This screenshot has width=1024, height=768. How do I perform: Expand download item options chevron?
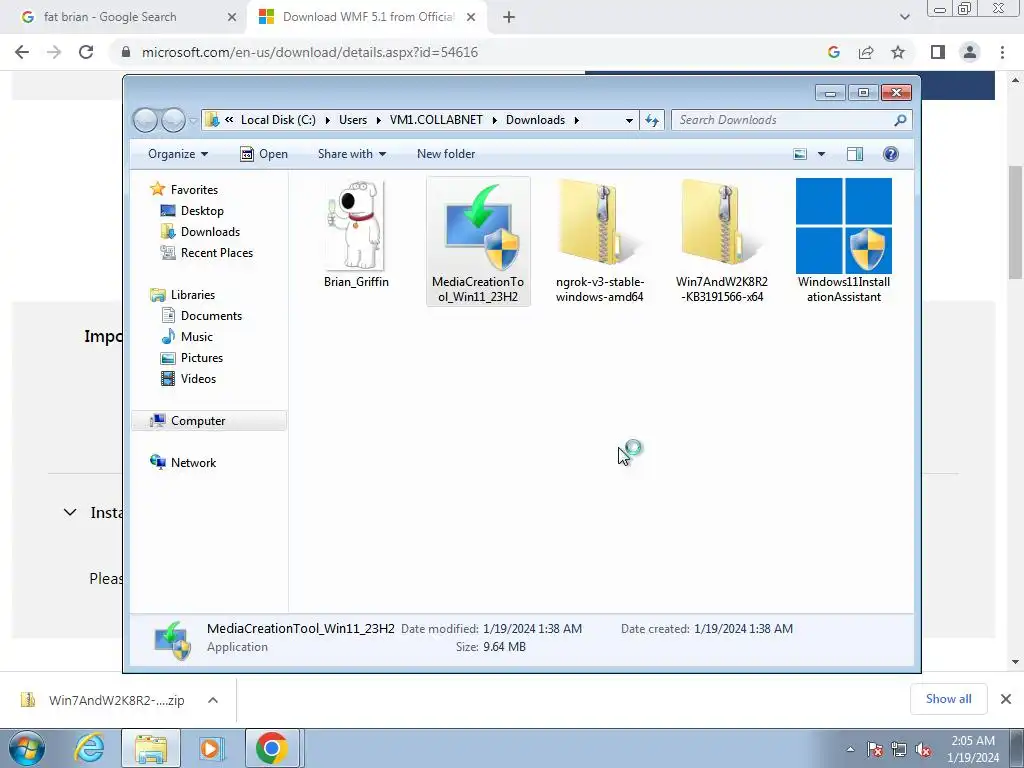[x=213, y=700]
